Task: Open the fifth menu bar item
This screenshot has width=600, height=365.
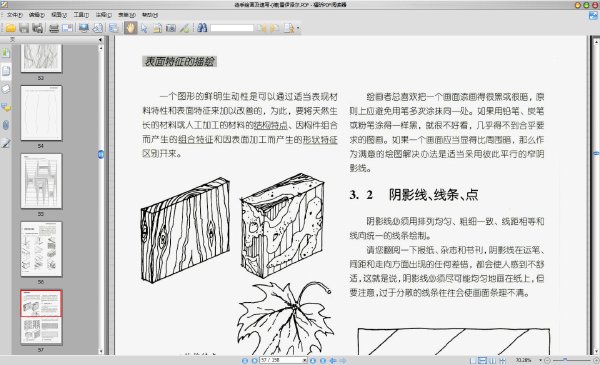Action: [104, 15]
